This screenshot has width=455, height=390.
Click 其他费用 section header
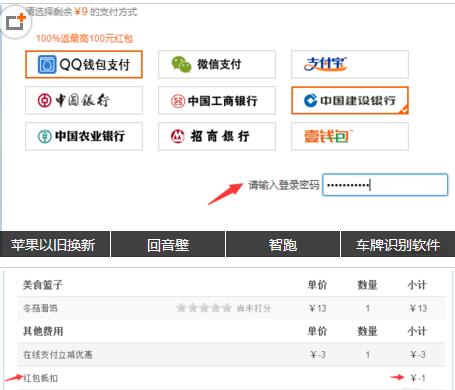coord(43,331)
